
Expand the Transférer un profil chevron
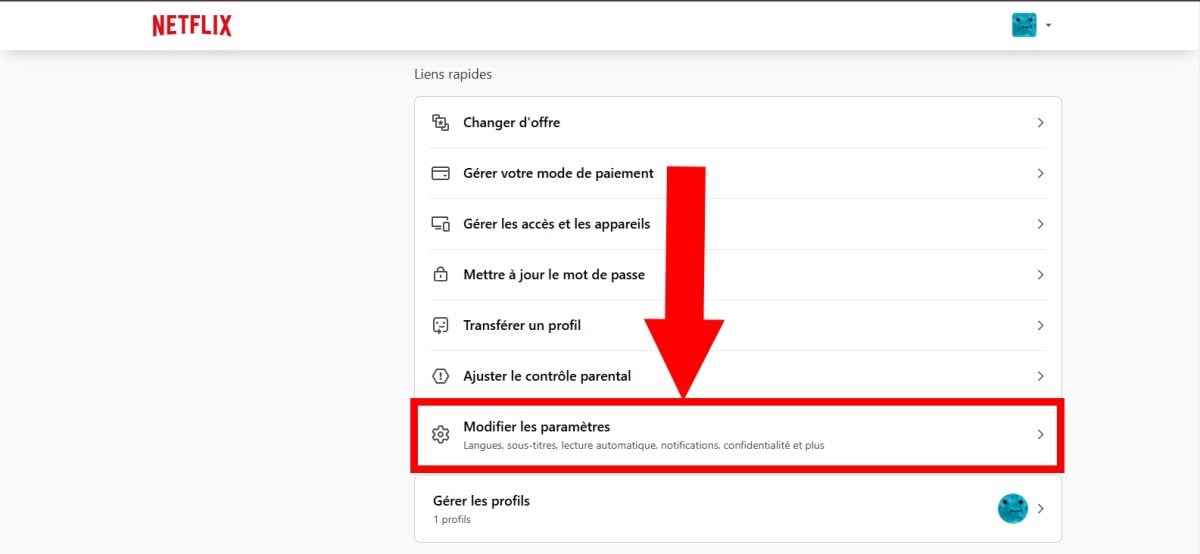coord(1040,326)
